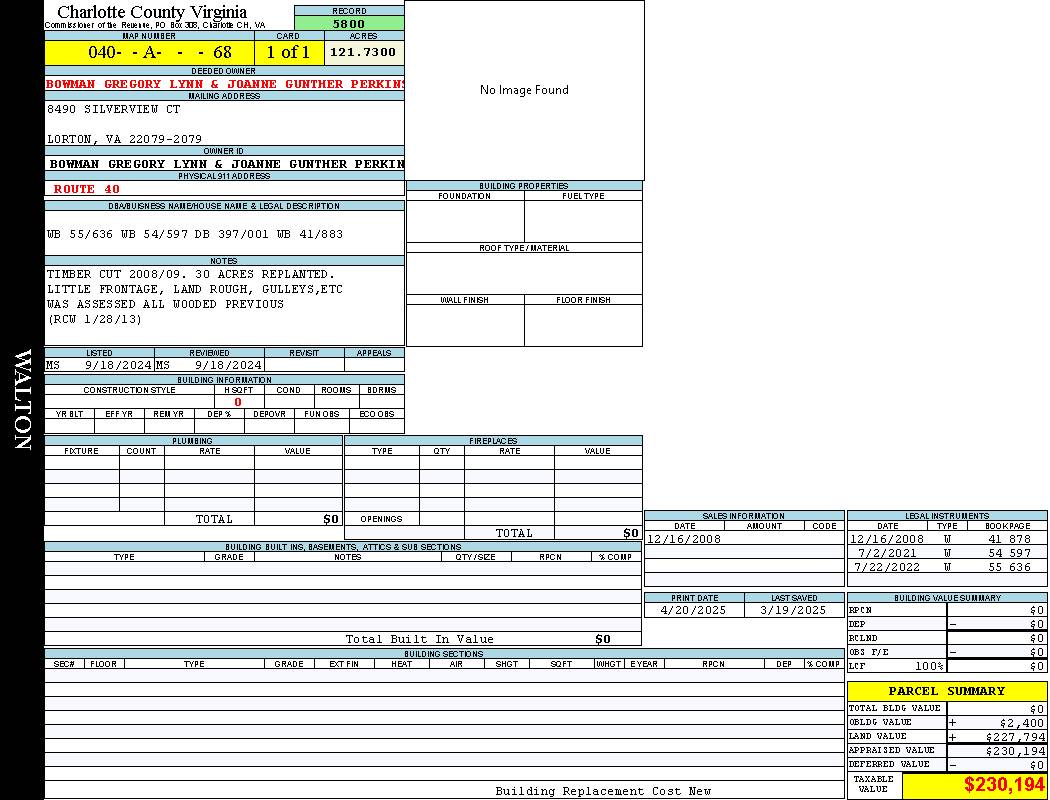Click the yellow PARCEL SUMMARY header
Viewport: 1050px width, 800px height.
[x=946, y=691]
